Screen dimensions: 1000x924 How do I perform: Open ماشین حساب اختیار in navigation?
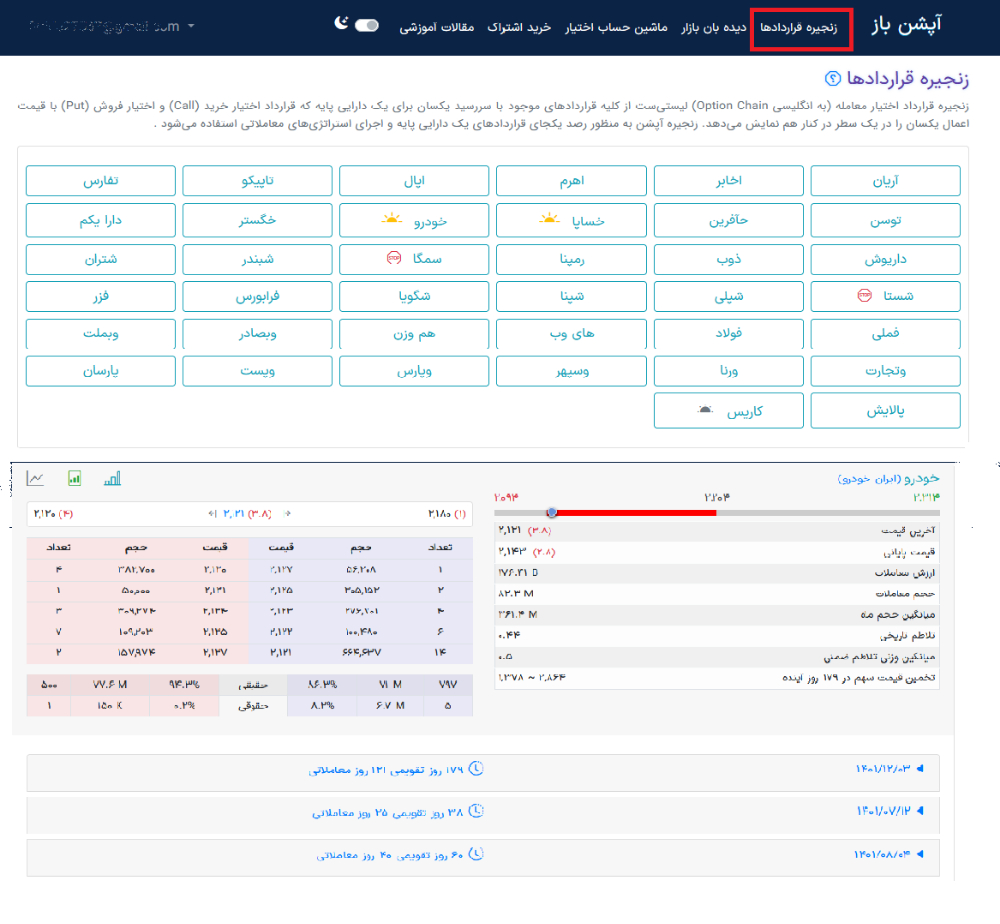(x=616, y=27)
